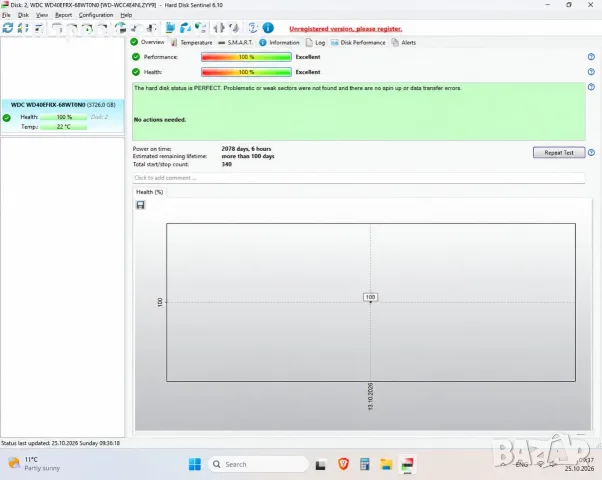Open Brave browser from taskbar
Image resolution: width=602 pixels, height=480 pixels.
click(x=343, y=464)
